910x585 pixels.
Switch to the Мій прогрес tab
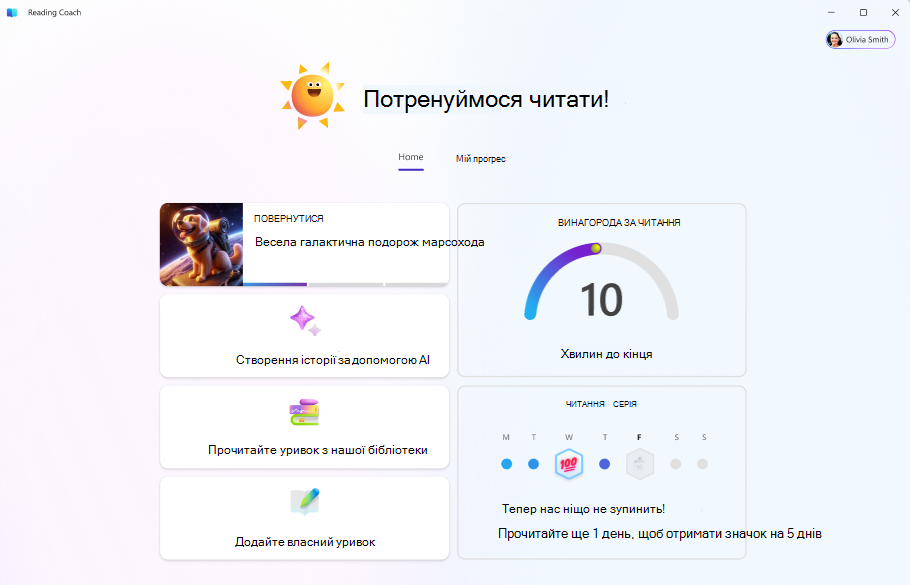(x=481, y=158)
